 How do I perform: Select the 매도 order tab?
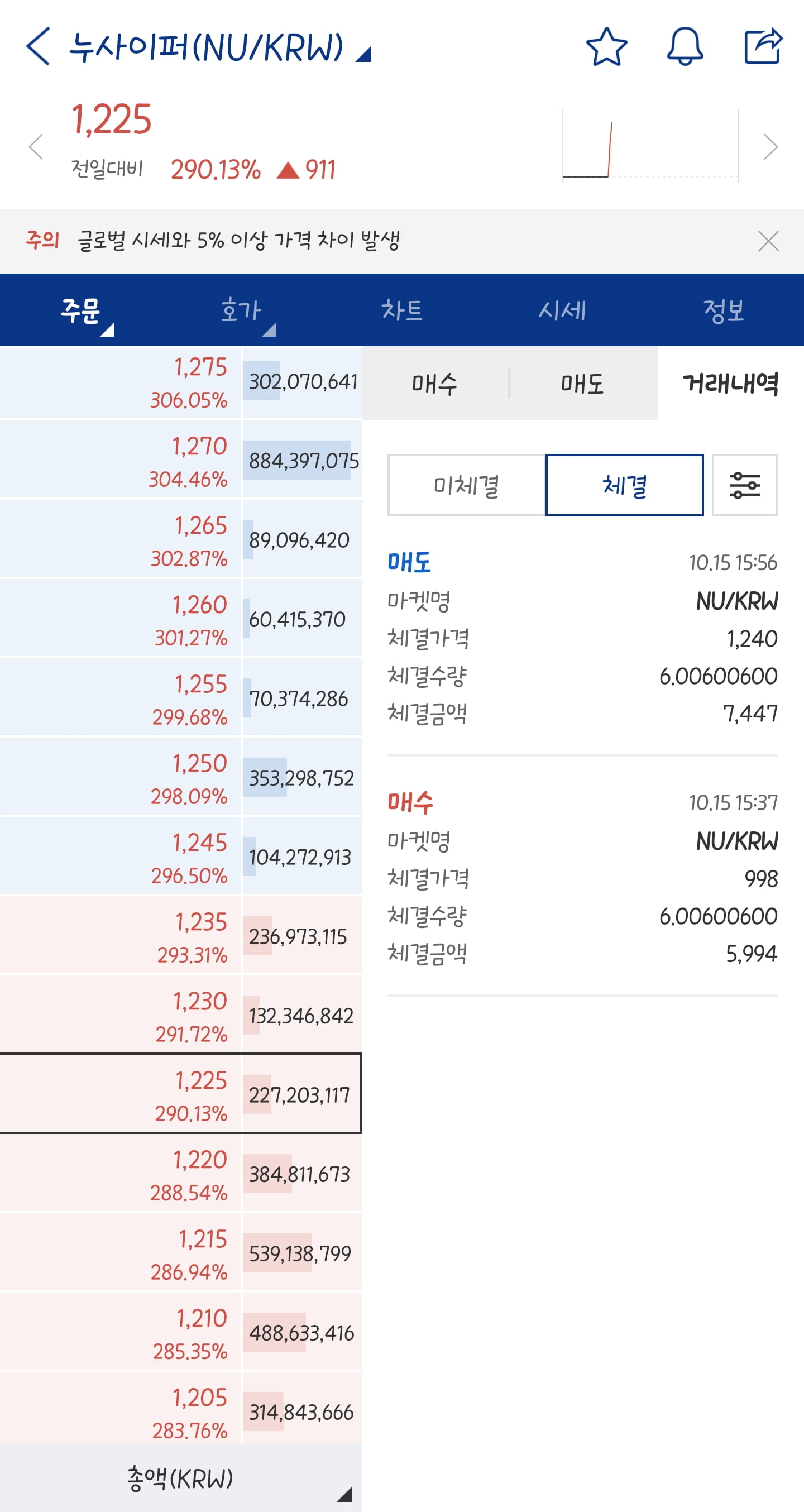pos(583,384)
